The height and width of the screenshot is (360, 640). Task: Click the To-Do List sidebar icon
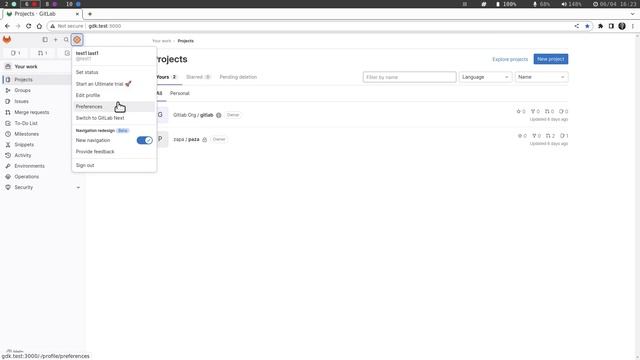(8, 123)
